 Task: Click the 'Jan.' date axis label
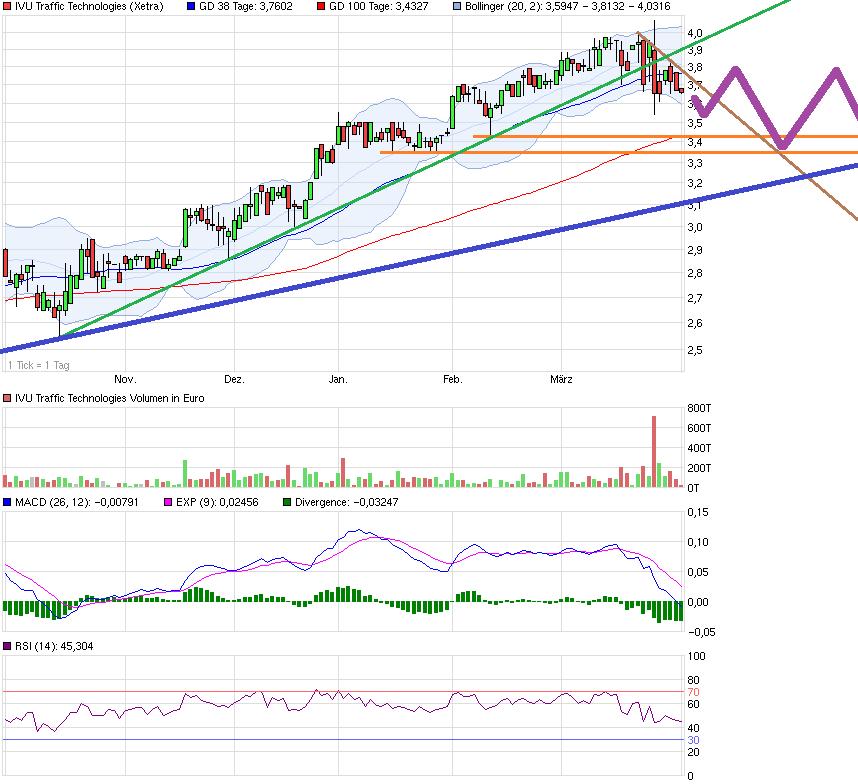pyautogui.click(x=338, y=379)
